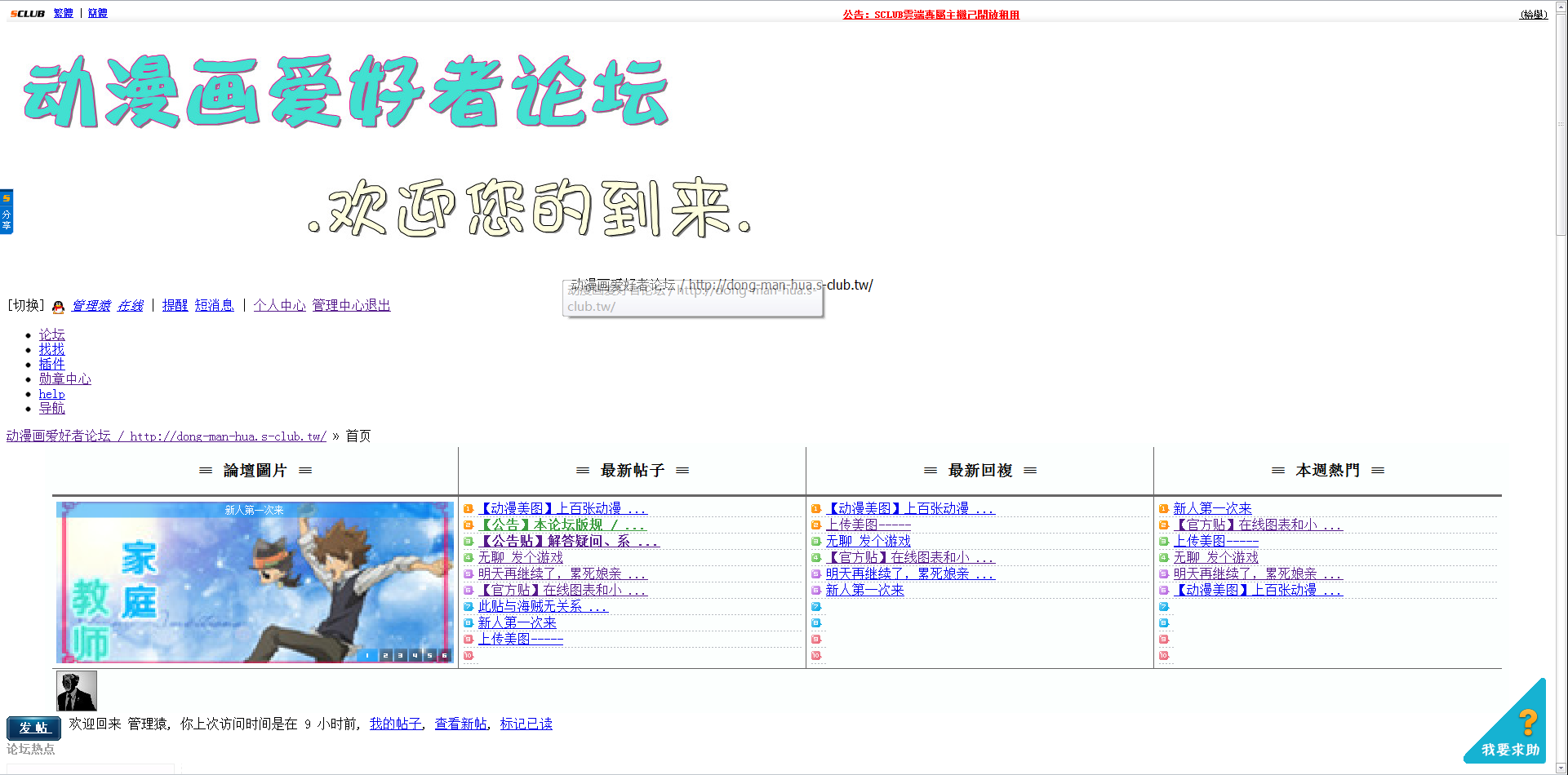Open 【公告】本论坛版规 post

tap(562, 525)
